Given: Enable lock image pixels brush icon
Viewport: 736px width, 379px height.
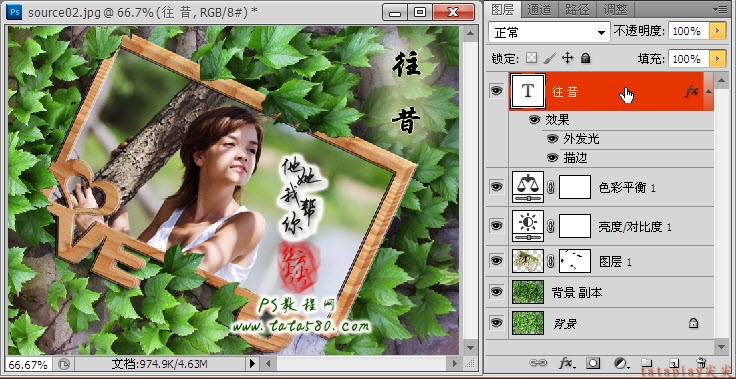Looking at the screenshot, I should [549, 58].
